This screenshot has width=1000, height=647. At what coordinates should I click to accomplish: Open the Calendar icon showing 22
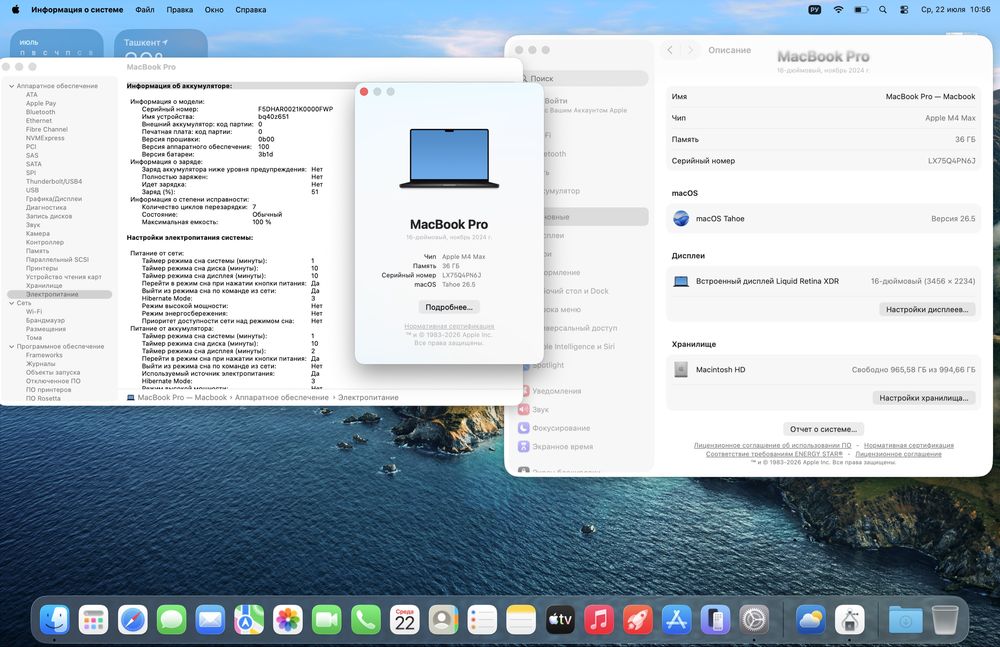(x=405, y=620)
